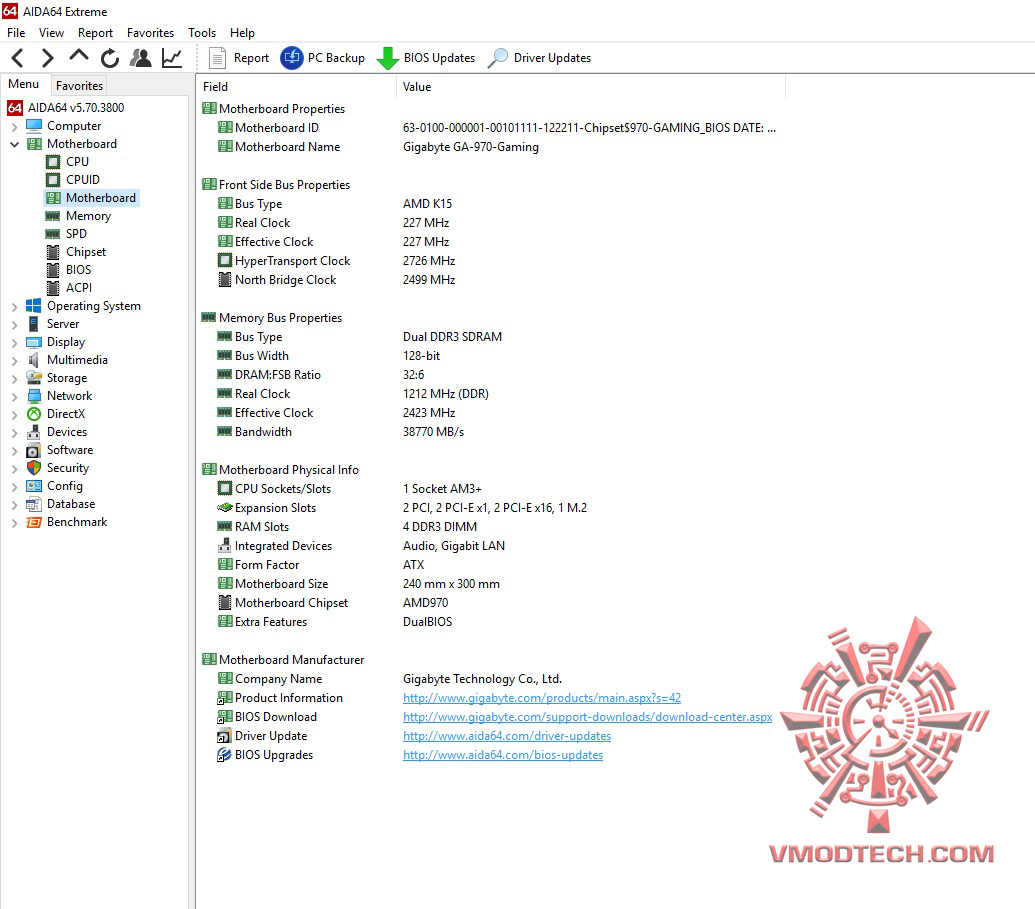Click the Field column header
1035x909 pixels.
(296, 86)
